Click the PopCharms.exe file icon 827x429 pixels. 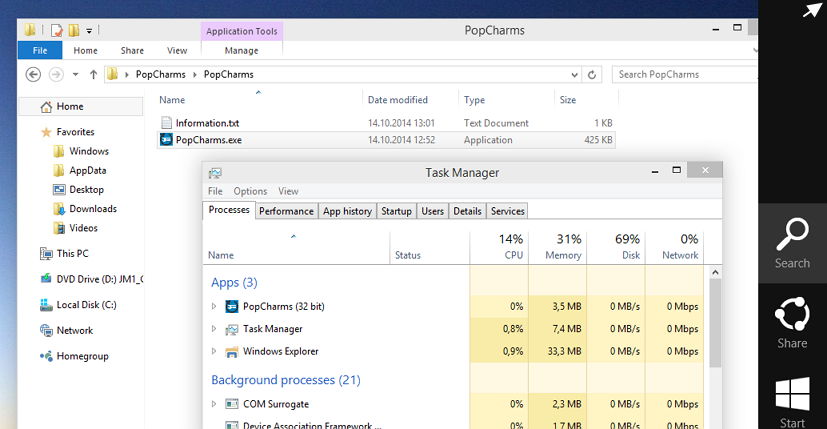click(166, 140)
